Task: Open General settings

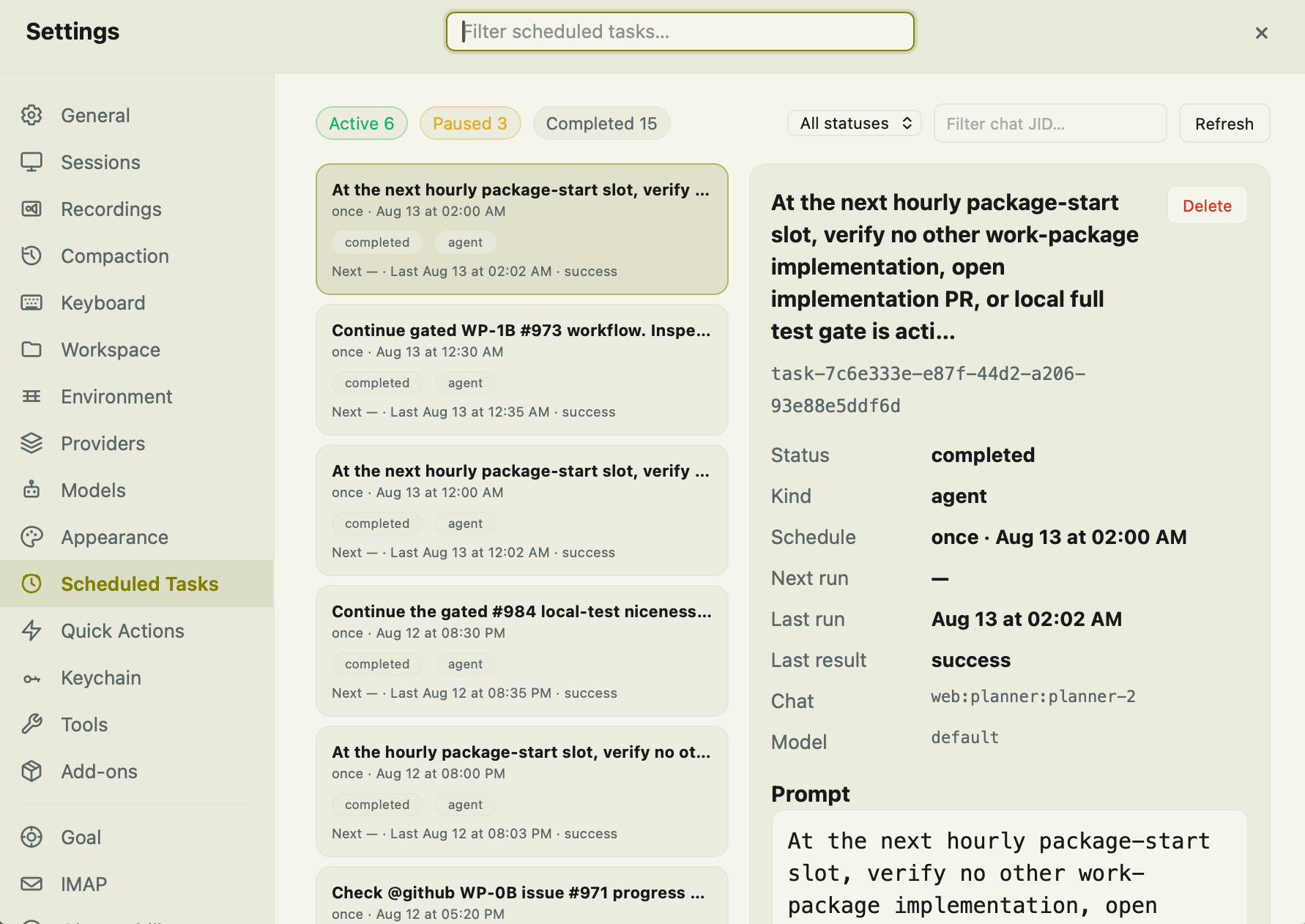Action: [137, 115]
